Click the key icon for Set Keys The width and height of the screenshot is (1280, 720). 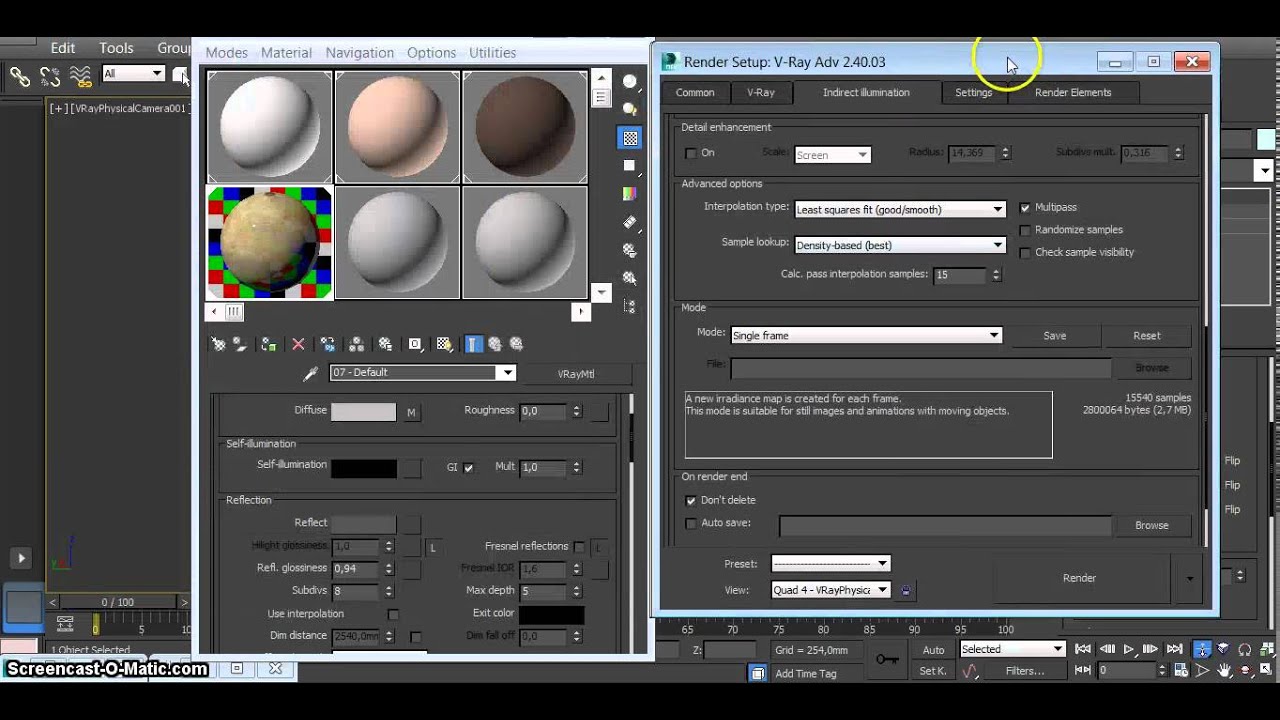point(886,659)
